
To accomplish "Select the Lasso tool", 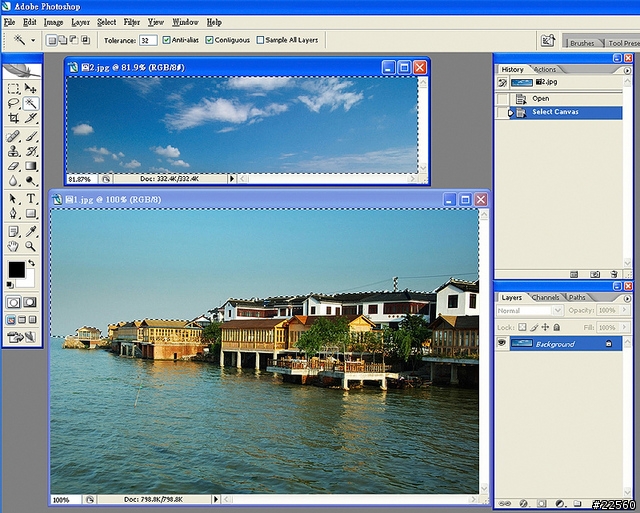I will point(13,103).
